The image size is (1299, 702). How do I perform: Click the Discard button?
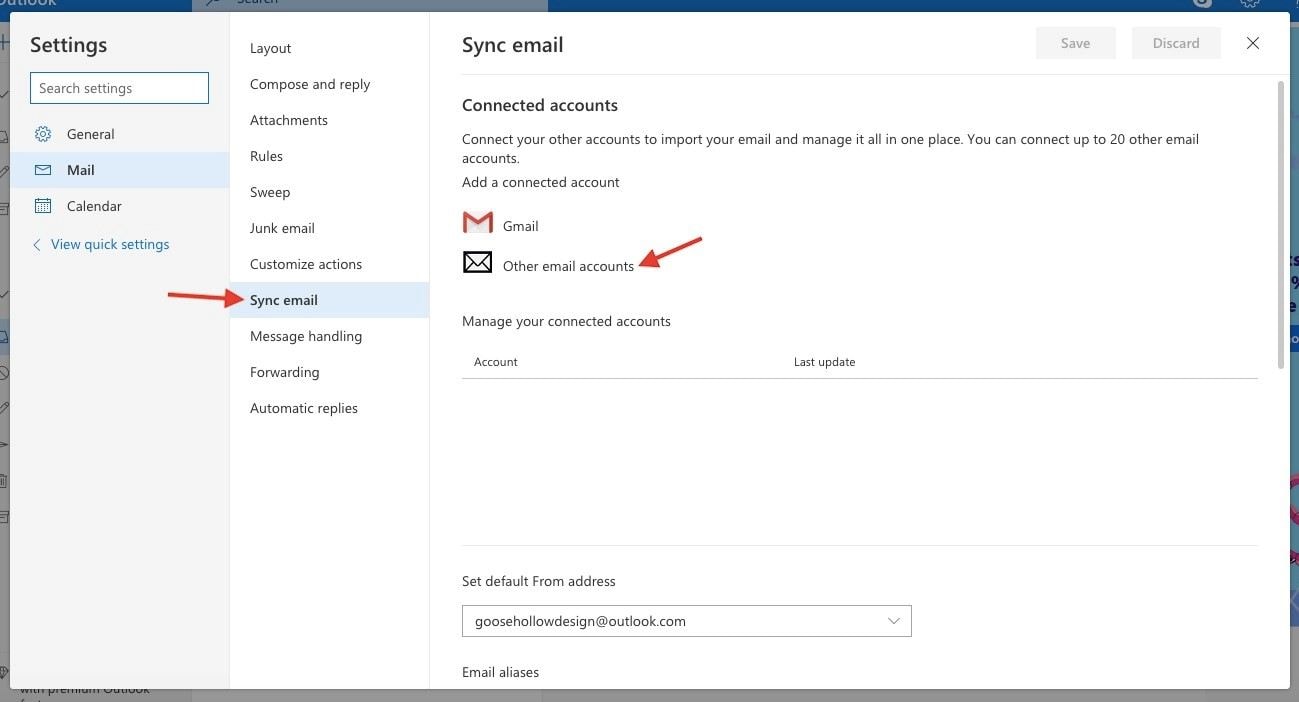[x=1175, y=42]
